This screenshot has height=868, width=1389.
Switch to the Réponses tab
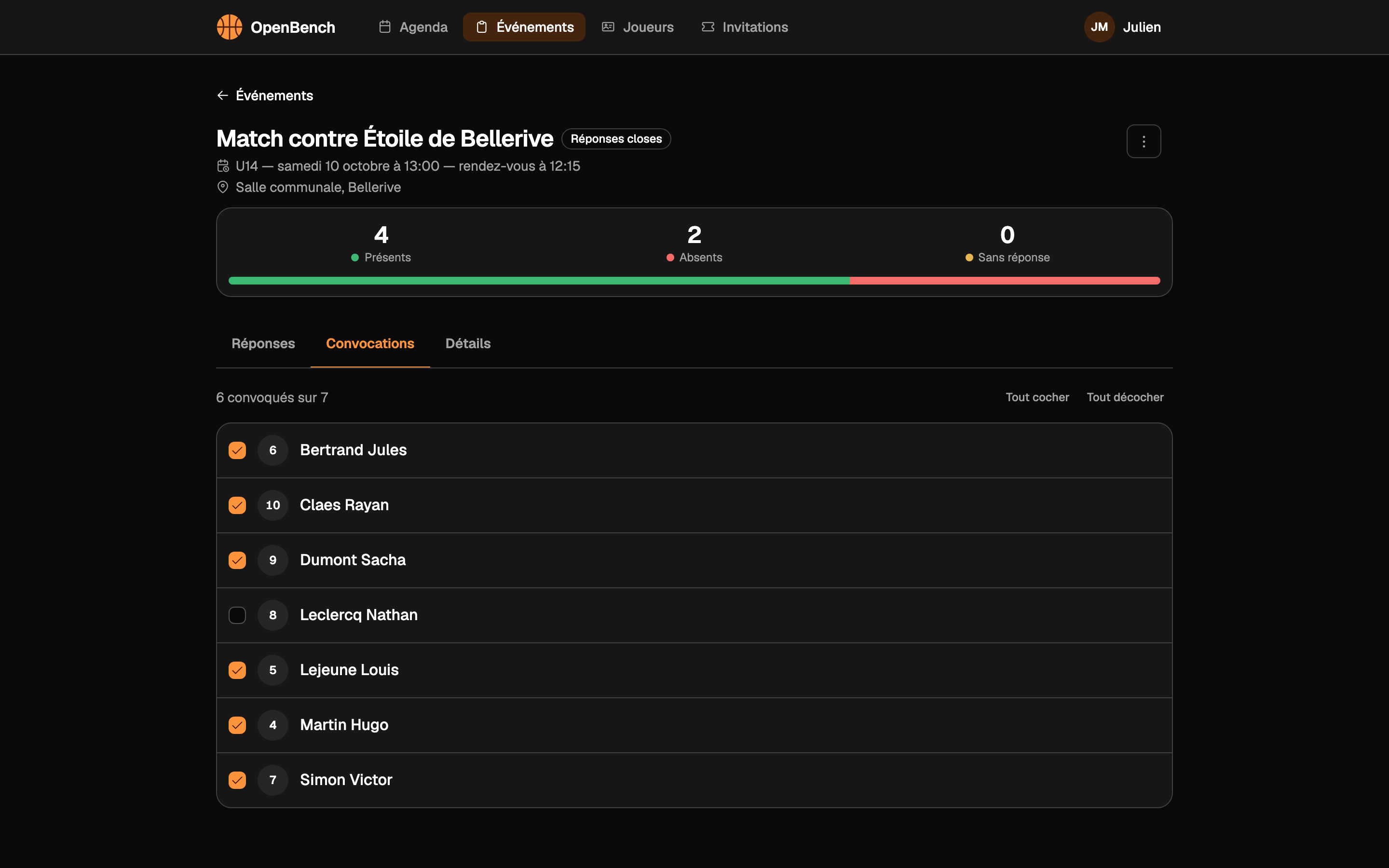[263, 343]
